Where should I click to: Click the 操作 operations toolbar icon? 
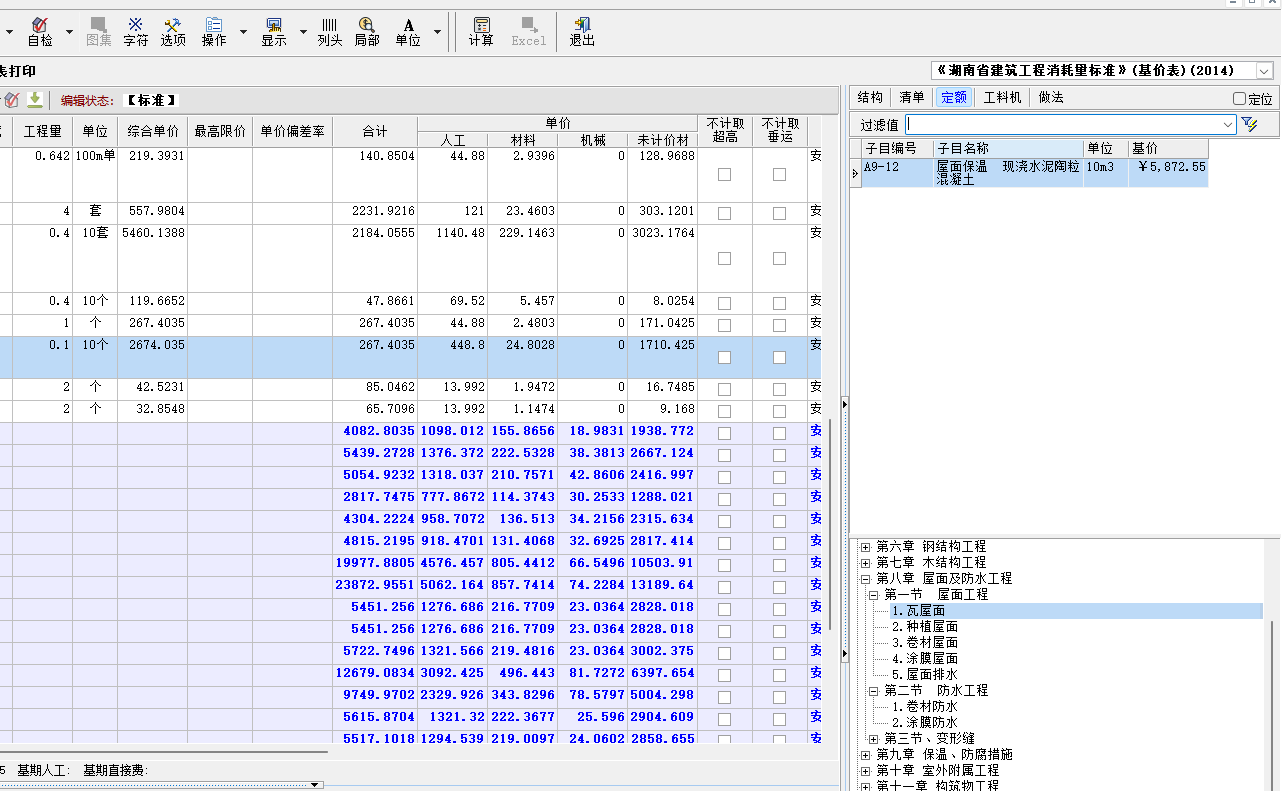tap(214, 31)
